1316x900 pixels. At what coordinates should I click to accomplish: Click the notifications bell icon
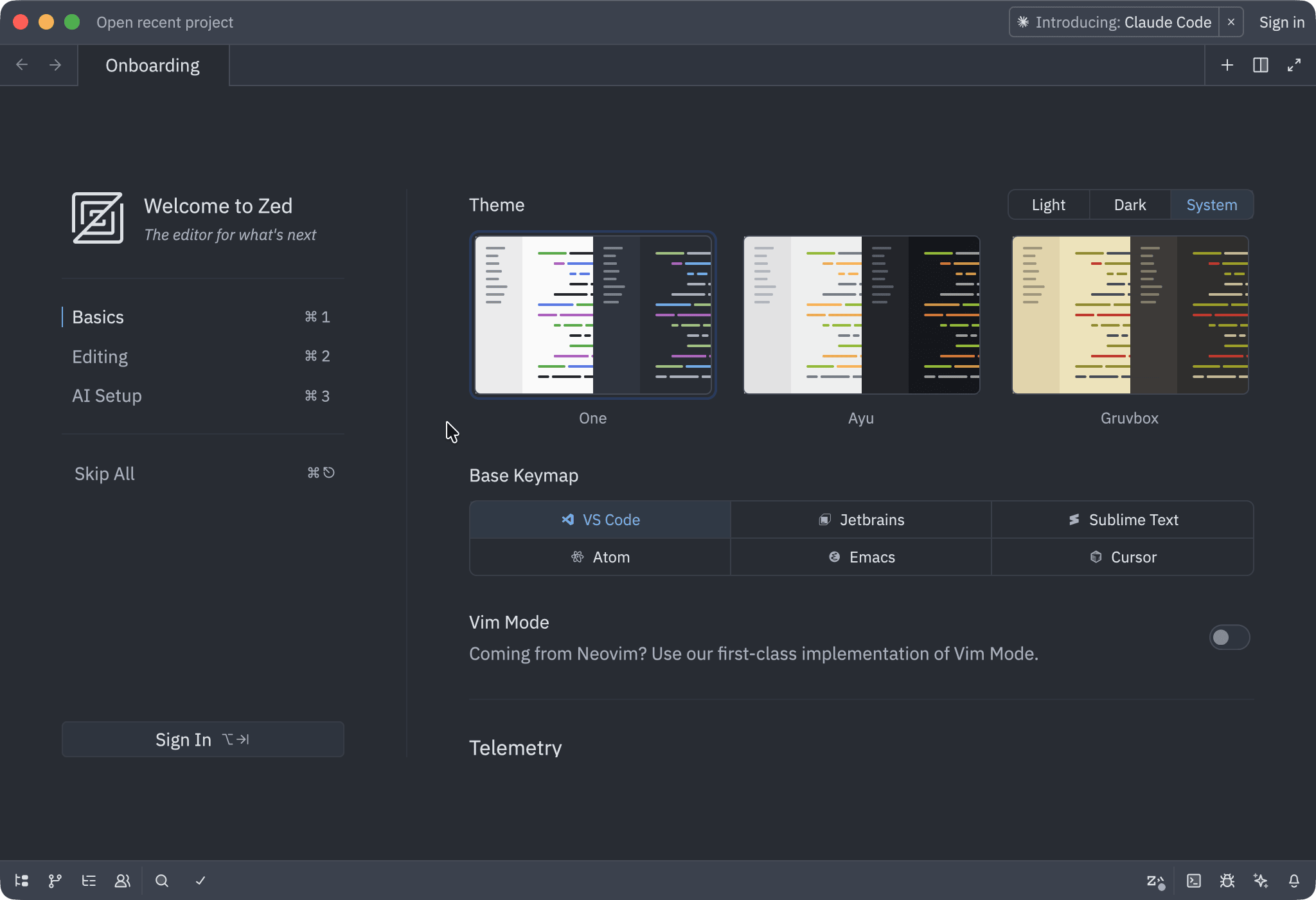click(x=1294, y=881)
